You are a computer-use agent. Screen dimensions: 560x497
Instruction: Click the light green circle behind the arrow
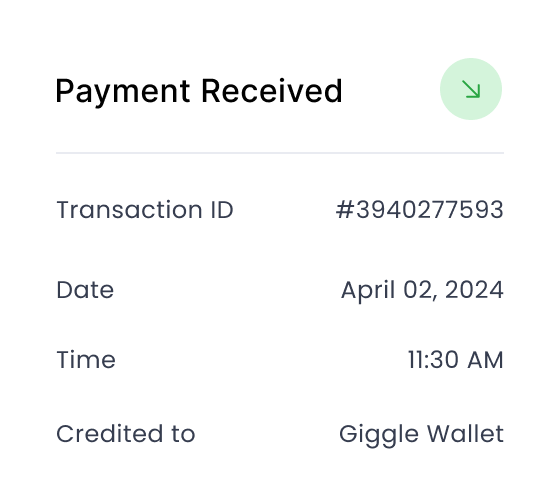click(471, 89)
